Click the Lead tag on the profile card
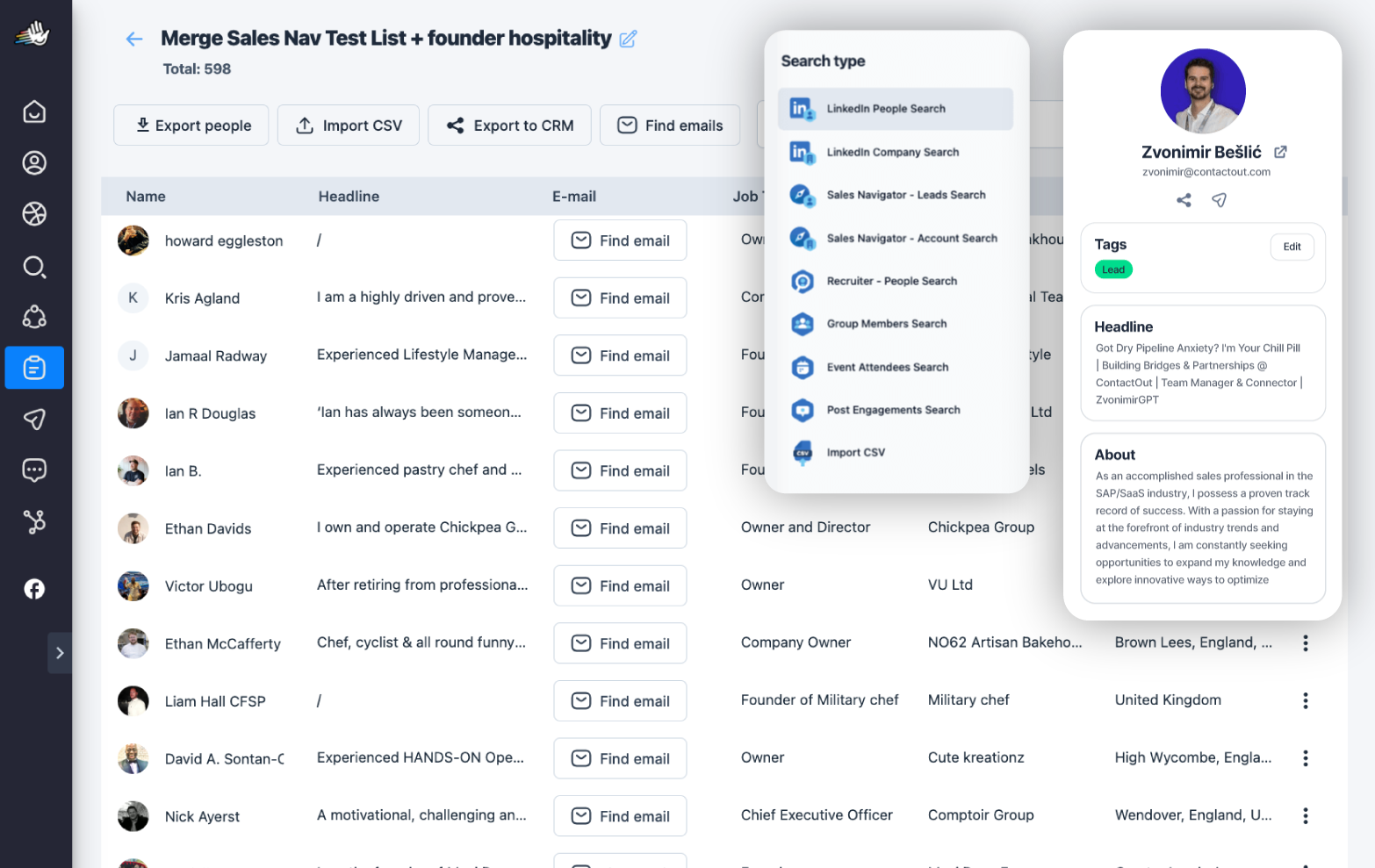1375x868 pixels. [x=1113, y=269]
